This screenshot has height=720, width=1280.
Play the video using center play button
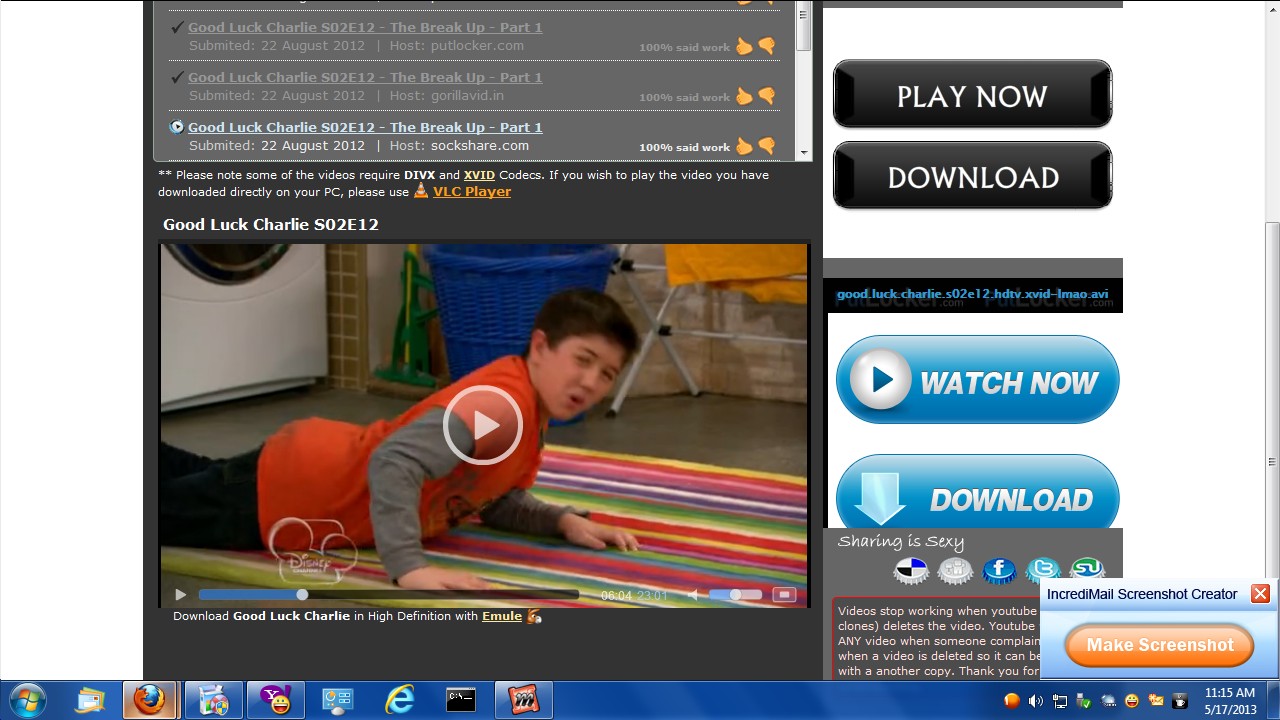483,425
